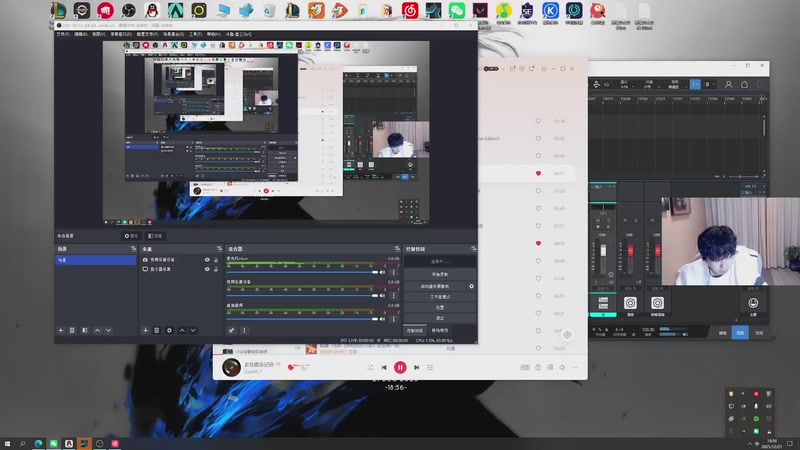Enable shuffle mode in music player
Viewport: 800px width, 450px height.
pos(370,367)
